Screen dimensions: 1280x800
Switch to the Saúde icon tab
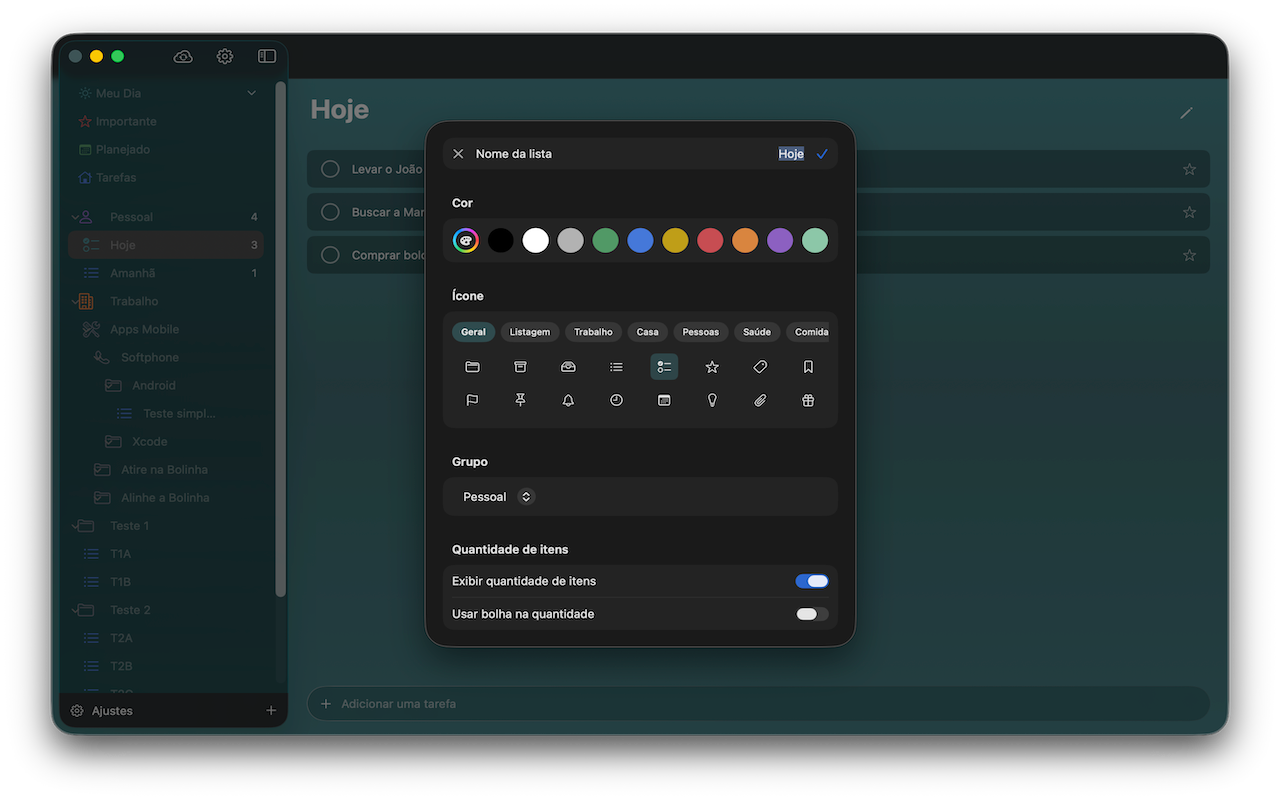(x=757, y=332)
